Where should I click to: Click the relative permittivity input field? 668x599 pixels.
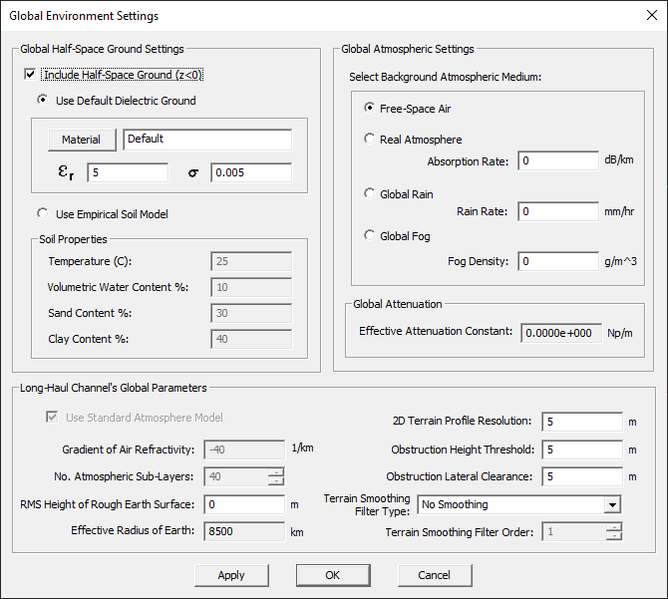pyautogui.click(x=127, y=173)
